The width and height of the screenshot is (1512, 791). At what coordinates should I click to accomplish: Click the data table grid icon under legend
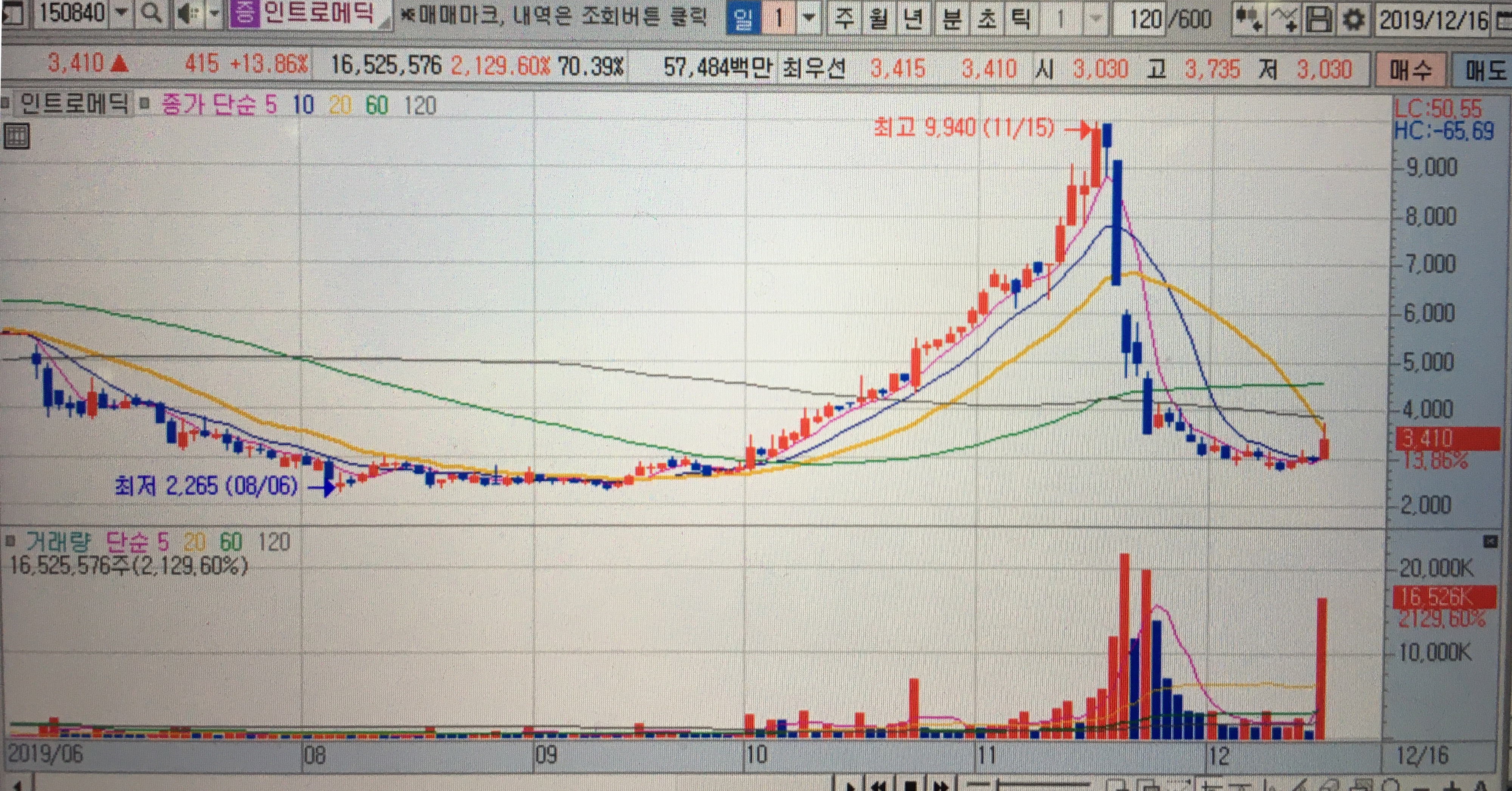[16, 137]
